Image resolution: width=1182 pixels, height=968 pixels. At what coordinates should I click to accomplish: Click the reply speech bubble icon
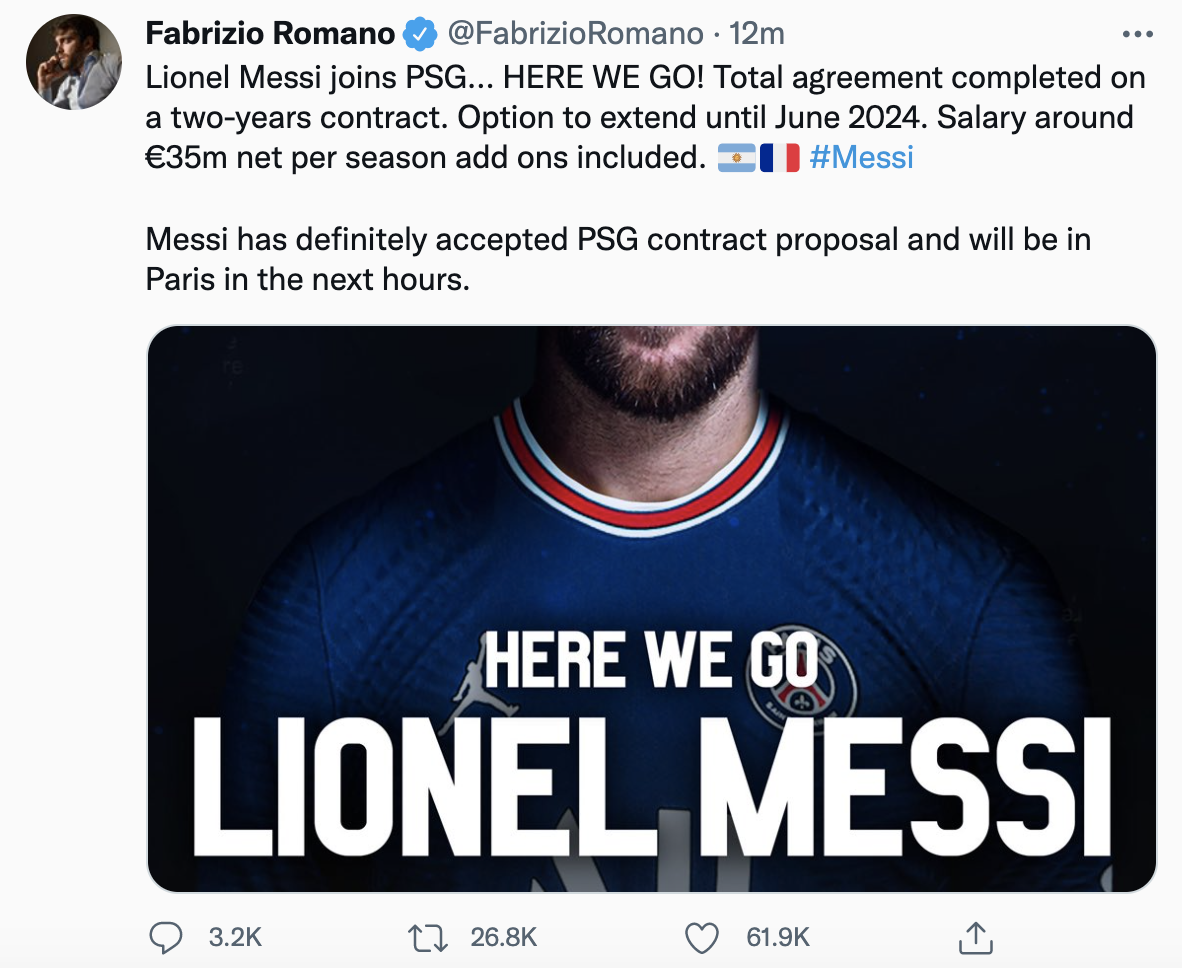tap(165, 937)
